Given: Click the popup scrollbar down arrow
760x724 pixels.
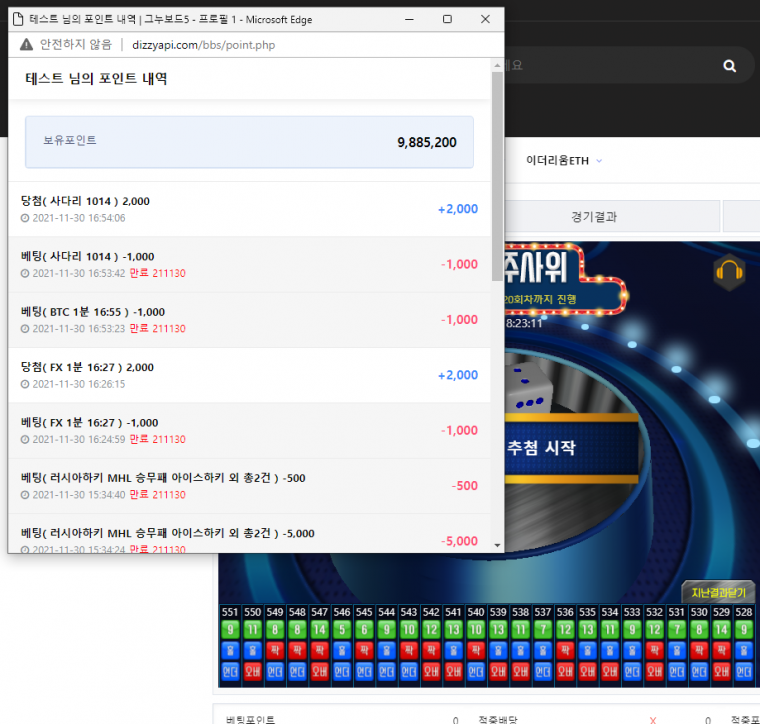Looking at the screenshot, I should pyautogui.click(x=497, y=545).
